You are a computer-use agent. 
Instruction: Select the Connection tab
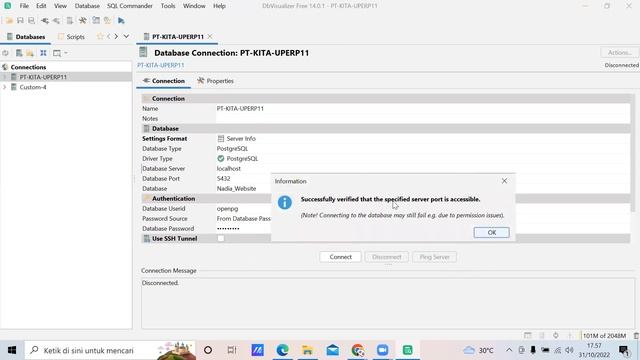click(164, 81)
